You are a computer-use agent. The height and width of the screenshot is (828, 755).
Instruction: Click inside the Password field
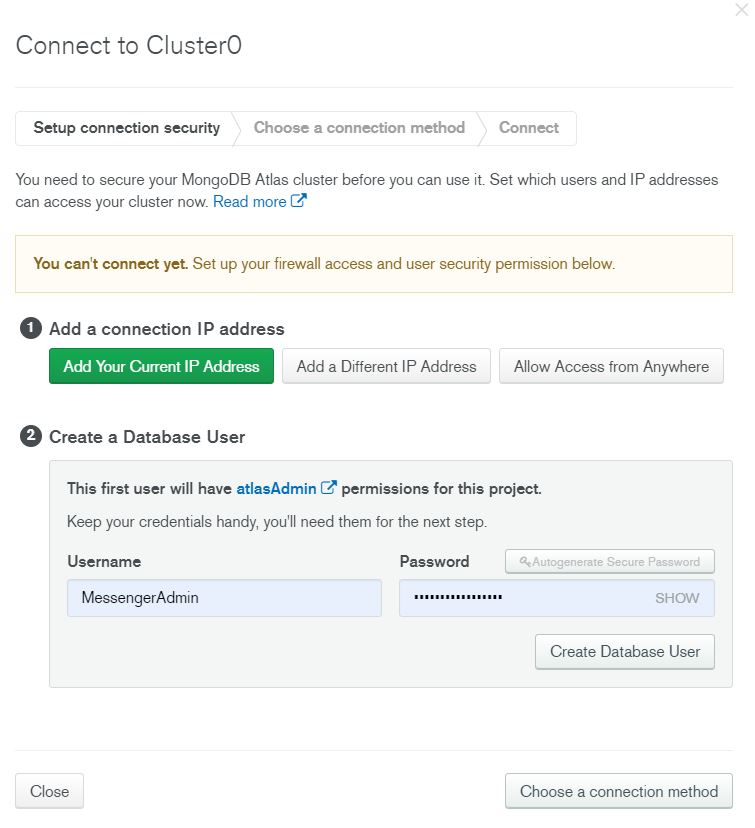click(x=523, y=598)
